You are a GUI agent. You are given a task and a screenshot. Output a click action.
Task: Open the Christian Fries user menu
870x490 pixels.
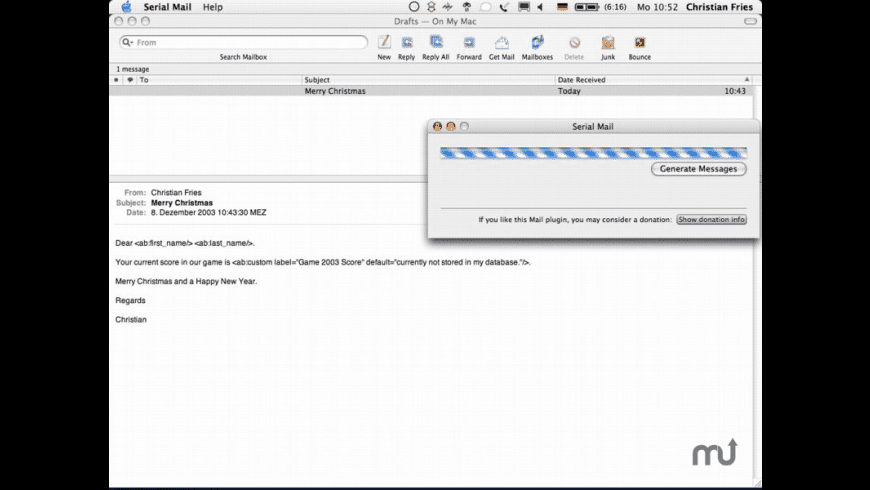point(719,7)
